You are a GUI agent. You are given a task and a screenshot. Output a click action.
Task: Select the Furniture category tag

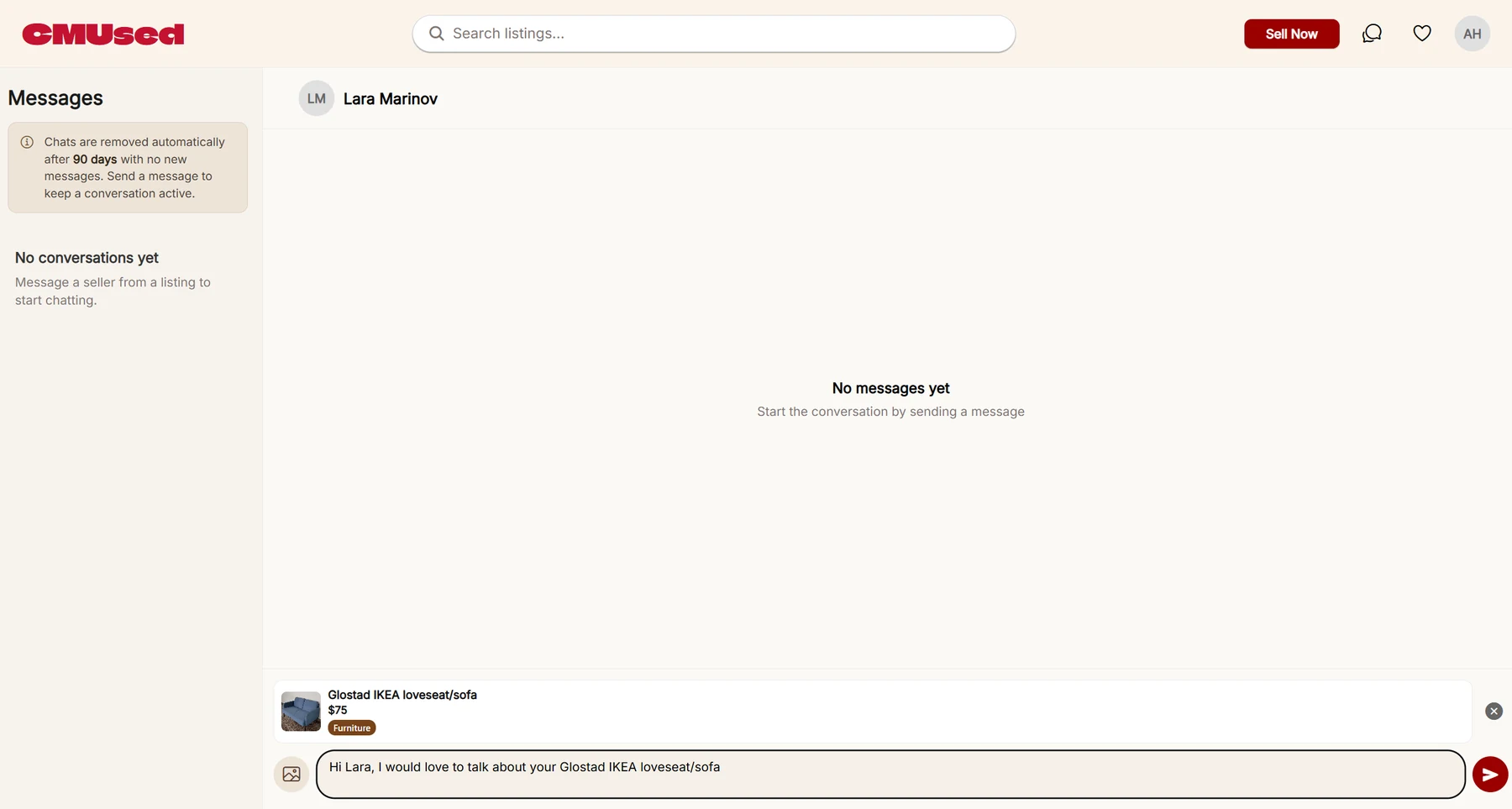352,728
